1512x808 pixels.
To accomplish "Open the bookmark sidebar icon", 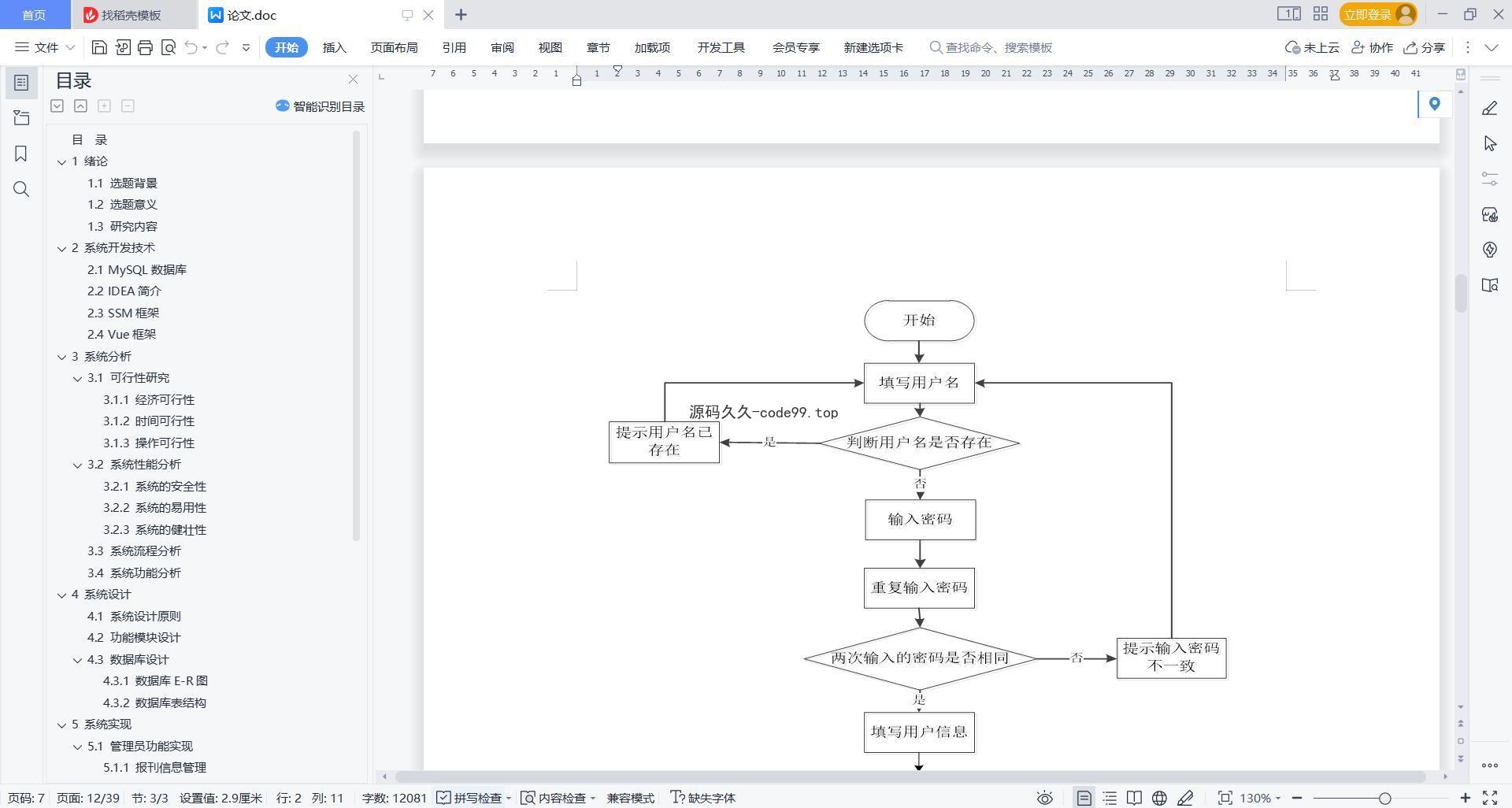I will click(21, 154).
